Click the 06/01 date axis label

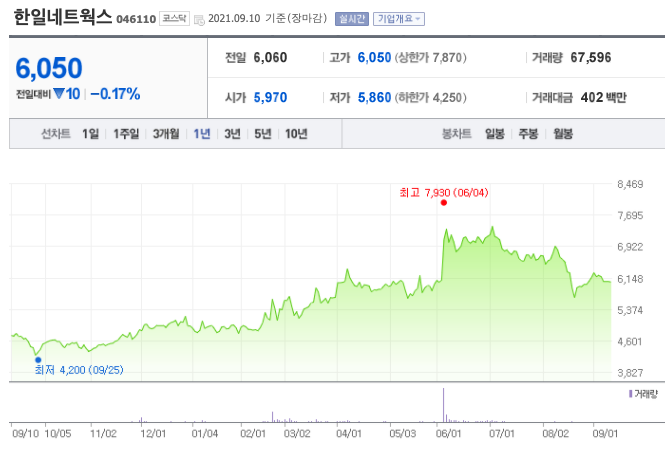point(448,434)
